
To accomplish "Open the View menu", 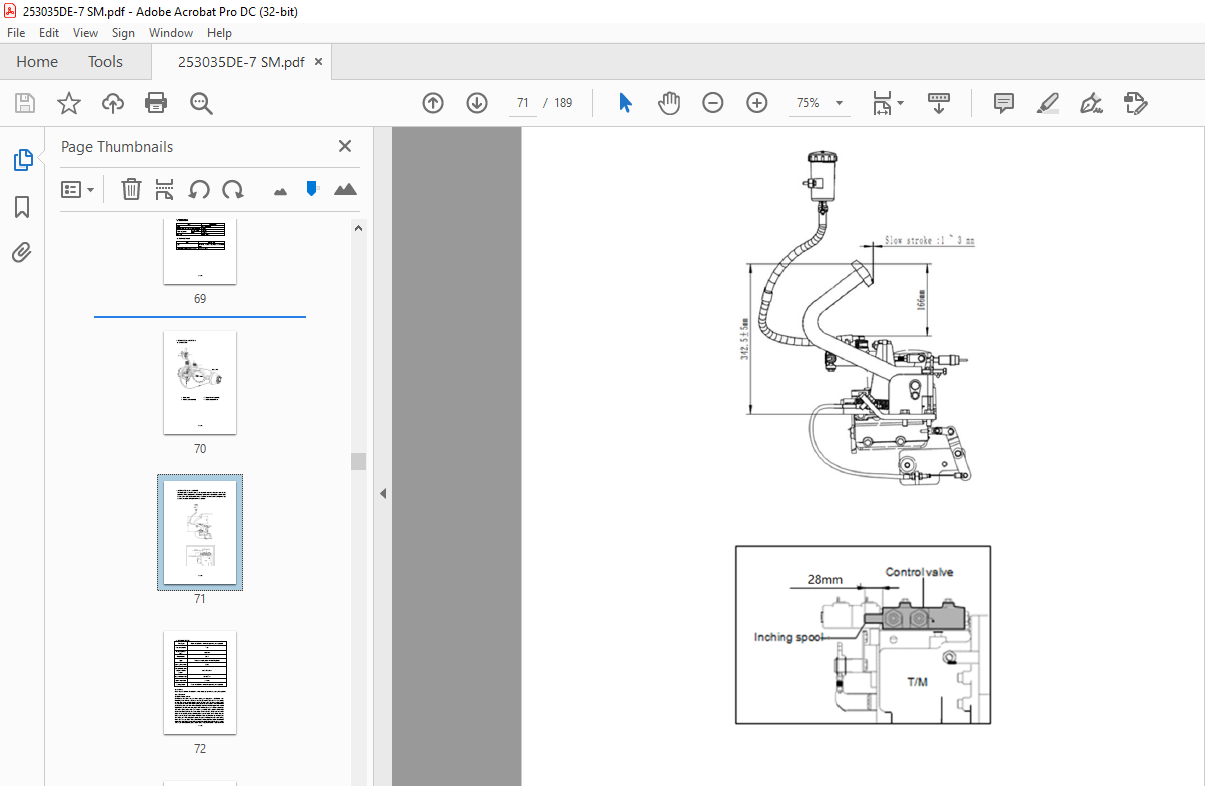I will tap(85, 33).
